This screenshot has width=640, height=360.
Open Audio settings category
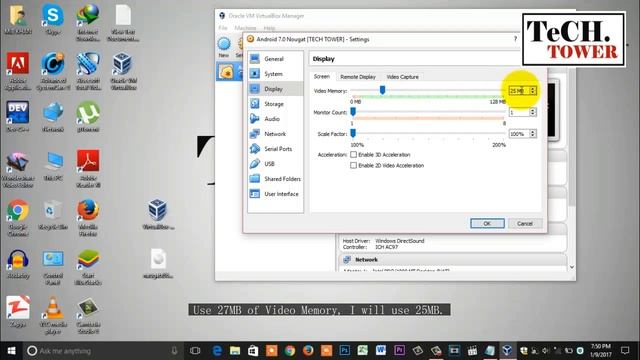pyautogui.click(x=276, y=119)
